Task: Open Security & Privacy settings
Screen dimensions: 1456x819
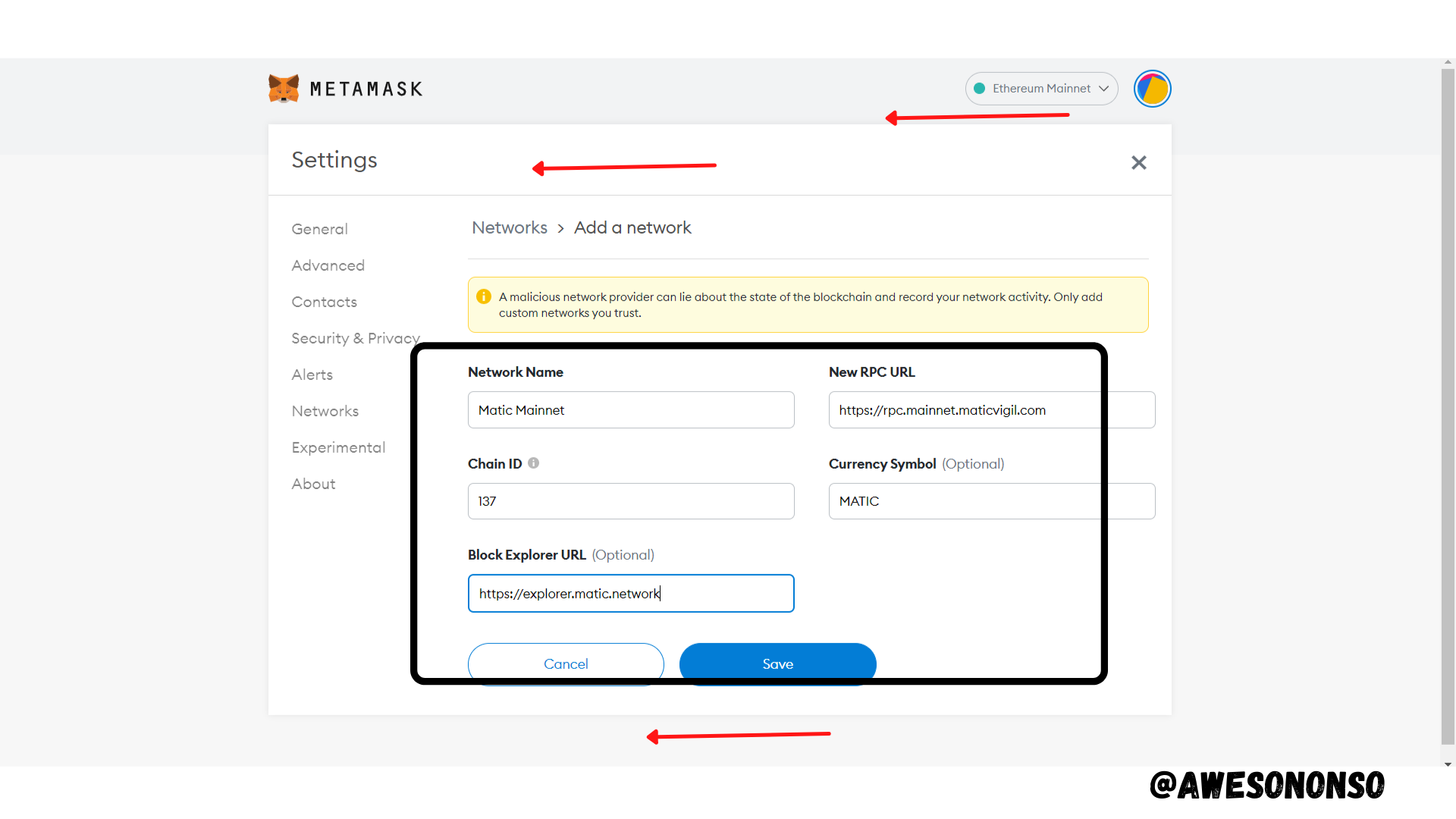Action: click(356, 338)
